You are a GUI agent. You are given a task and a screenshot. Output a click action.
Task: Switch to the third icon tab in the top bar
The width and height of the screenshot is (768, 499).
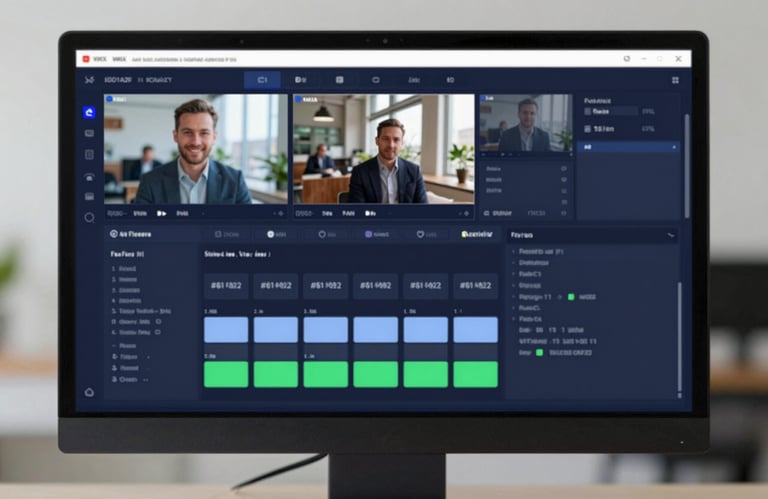(x=339, y=80)
